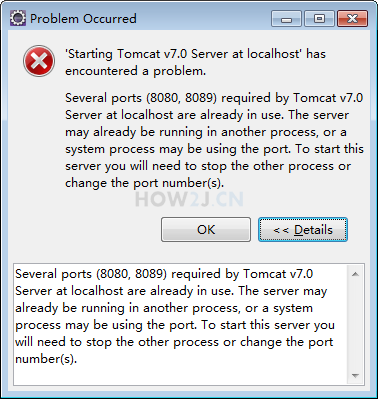Click the details pane scrollbar track

355,325
